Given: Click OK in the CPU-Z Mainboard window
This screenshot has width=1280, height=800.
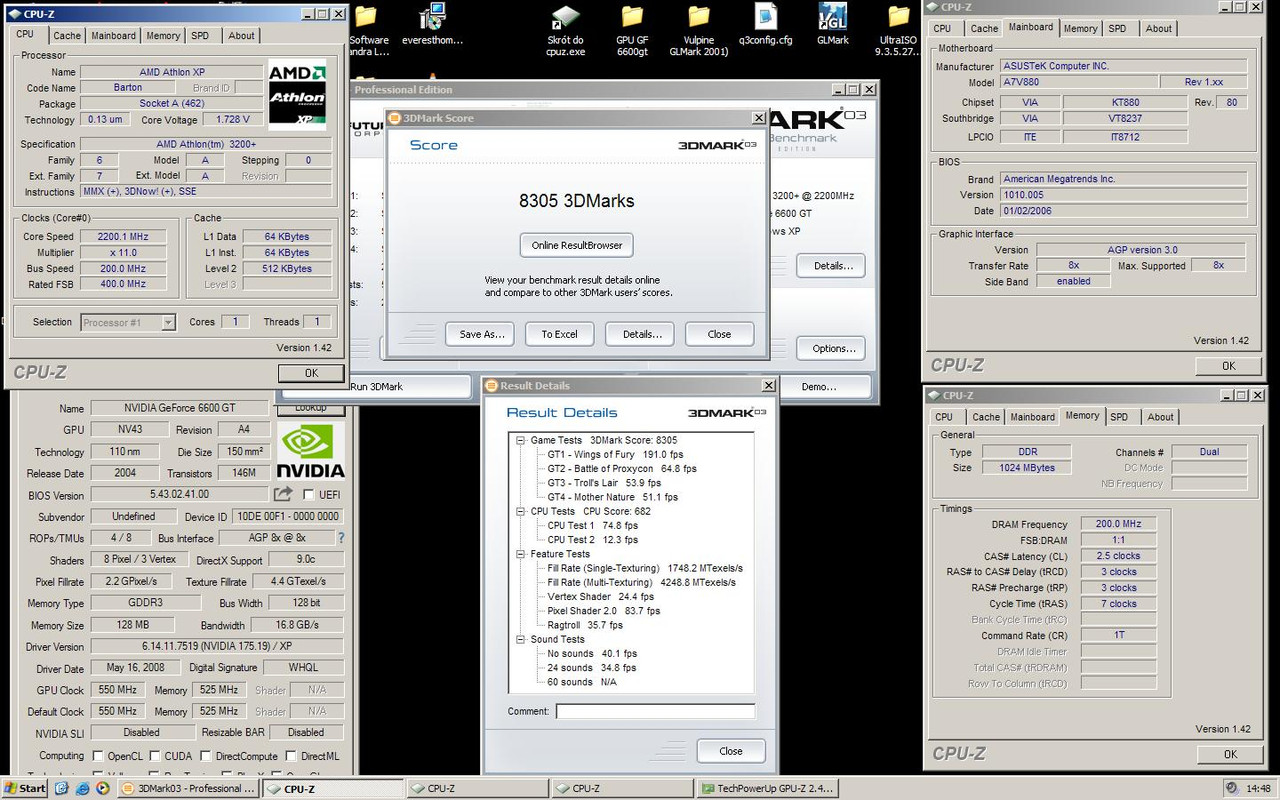Looking at the screenshot, I should click(1229, 367).
